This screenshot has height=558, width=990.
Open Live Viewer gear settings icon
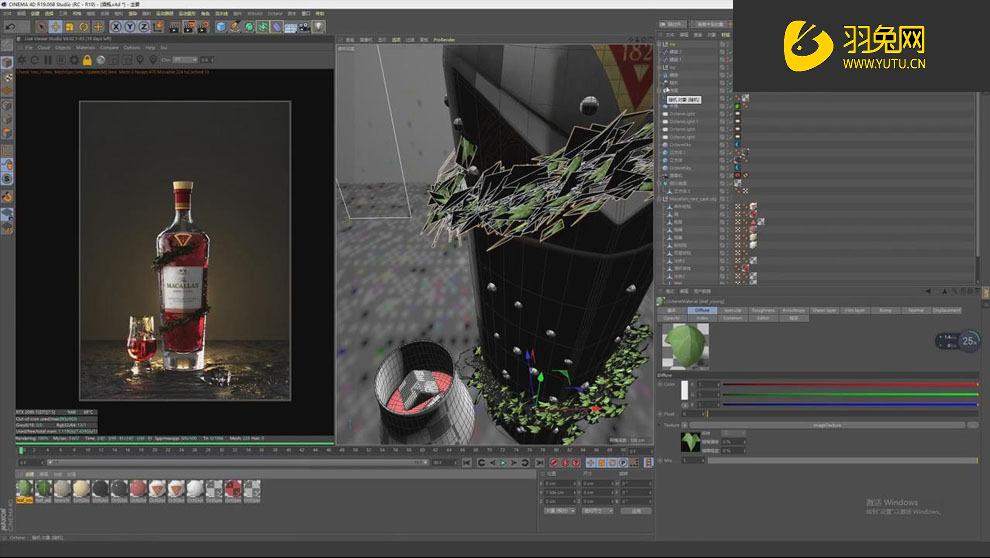pos(74,60)
